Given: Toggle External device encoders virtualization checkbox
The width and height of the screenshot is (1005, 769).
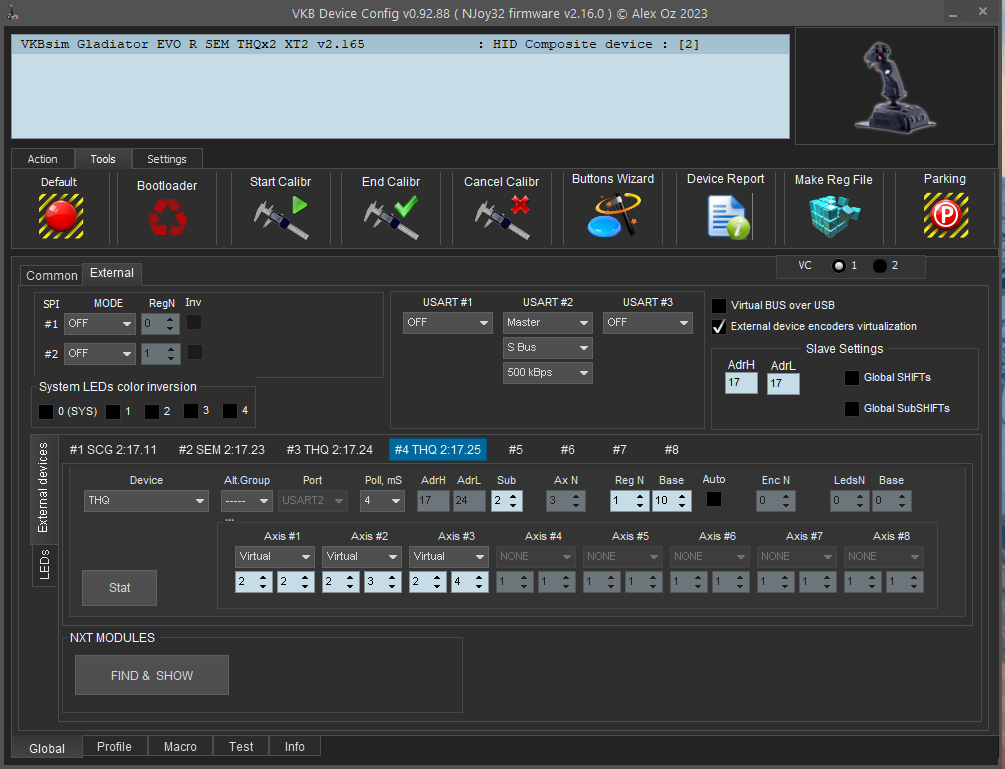Looking at the screenshot, I should point(719,326).
